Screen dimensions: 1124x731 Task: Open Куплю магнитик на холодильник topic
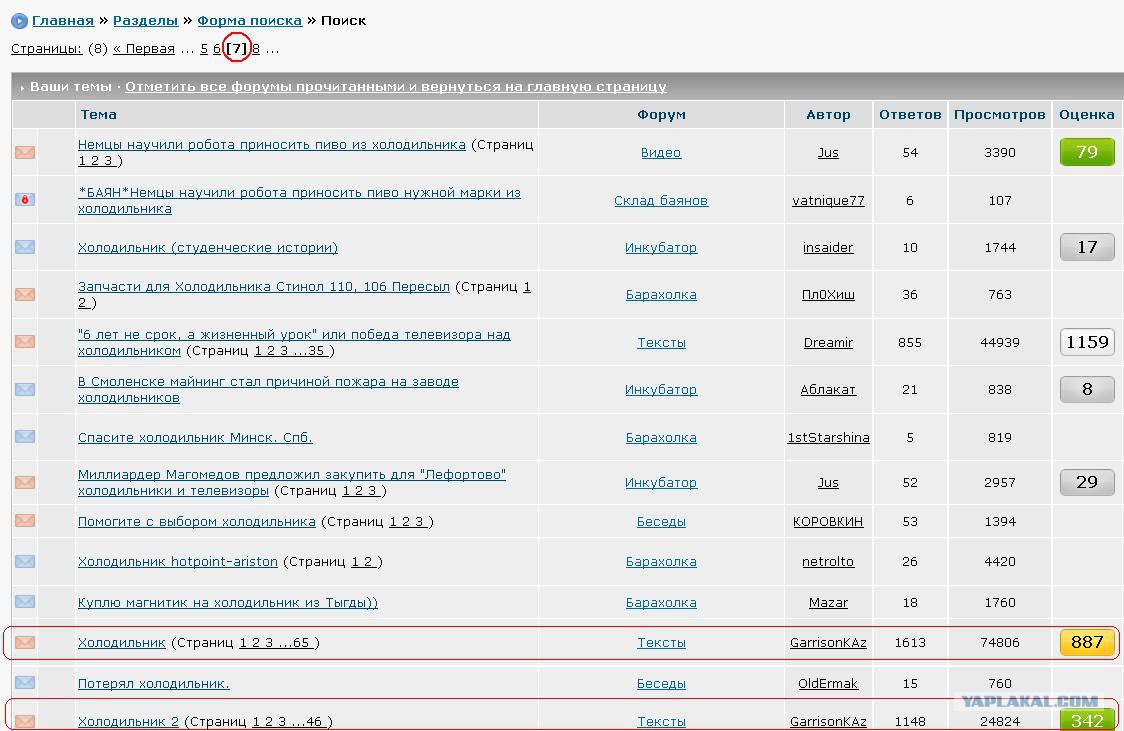tap(227, 603)
